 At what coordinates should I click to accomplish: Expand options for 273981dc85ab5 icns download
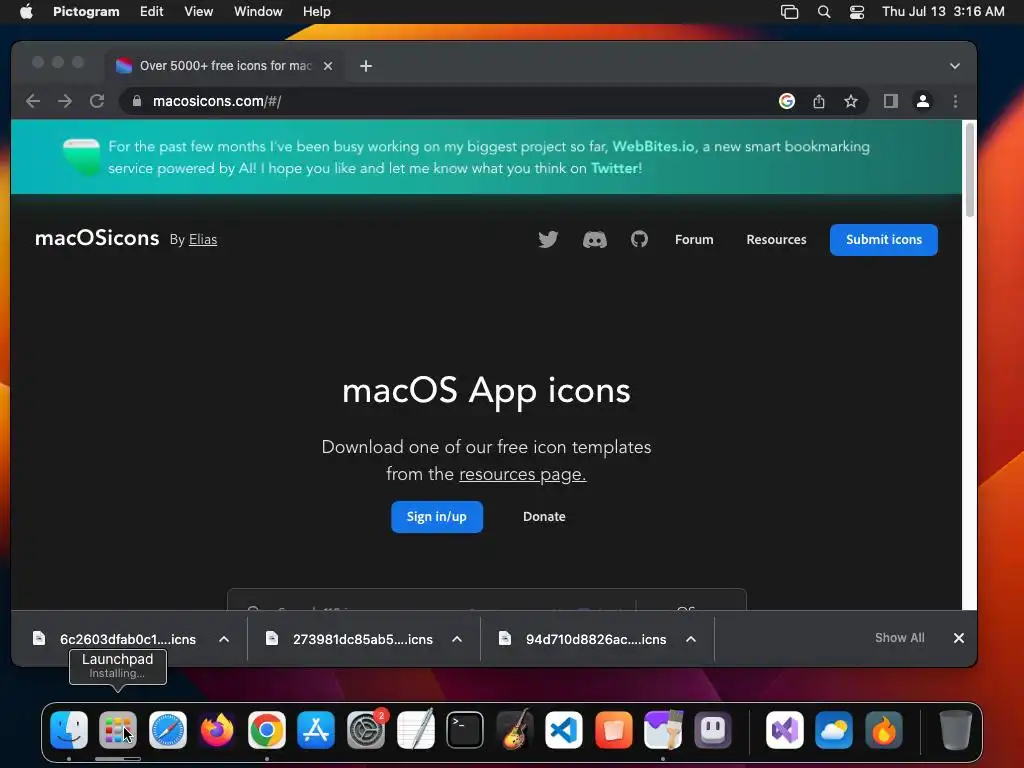pyautogui.click(x=457, y=639)
